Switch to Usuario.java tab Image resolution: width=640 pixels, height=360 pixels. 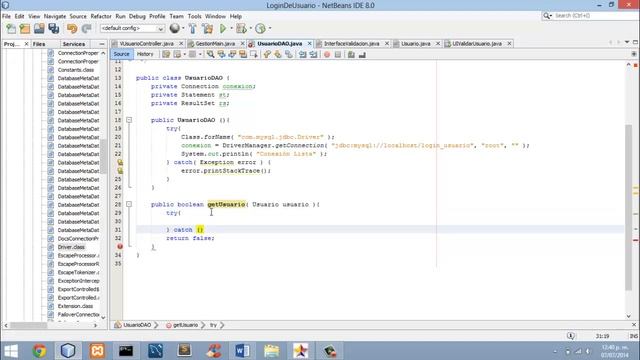(x=416, y=43)
